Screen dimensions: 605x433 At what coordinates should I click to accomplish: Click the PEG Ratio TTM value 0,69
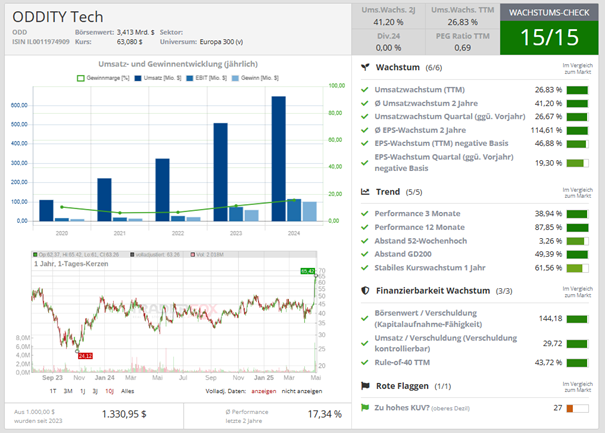(463, 47)
